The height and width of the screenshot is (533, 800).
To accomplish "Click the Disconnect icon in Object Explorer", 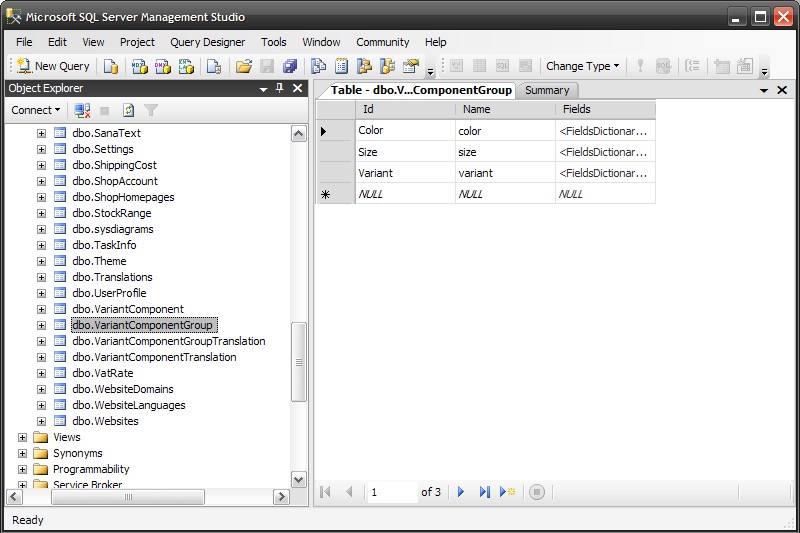I will (82, 110).
